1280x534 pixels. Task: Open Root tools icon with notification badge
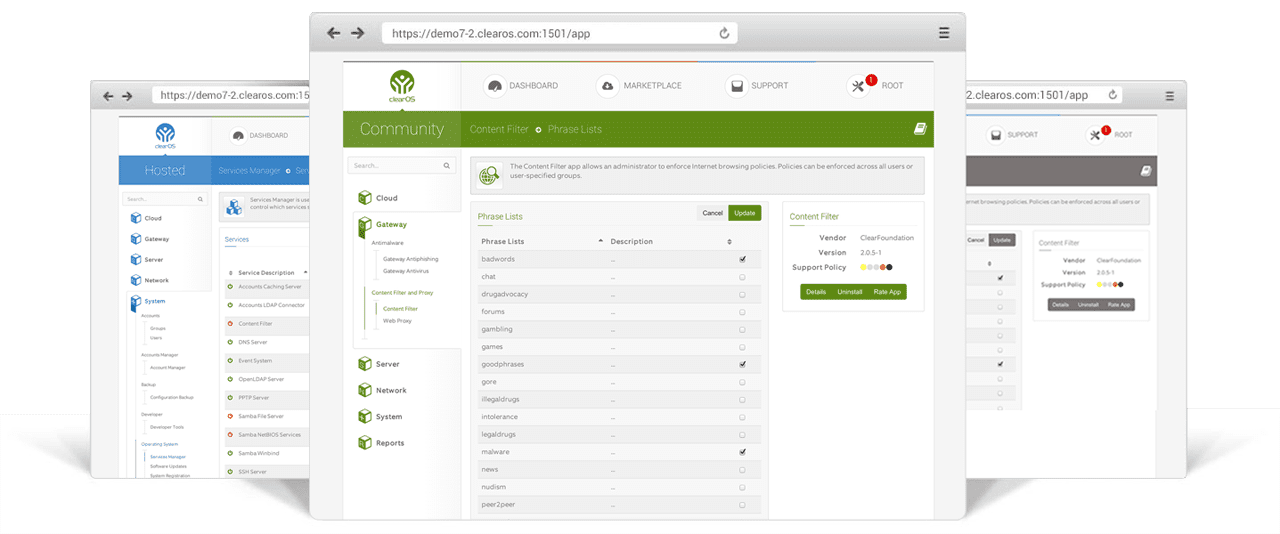(860, 85)
